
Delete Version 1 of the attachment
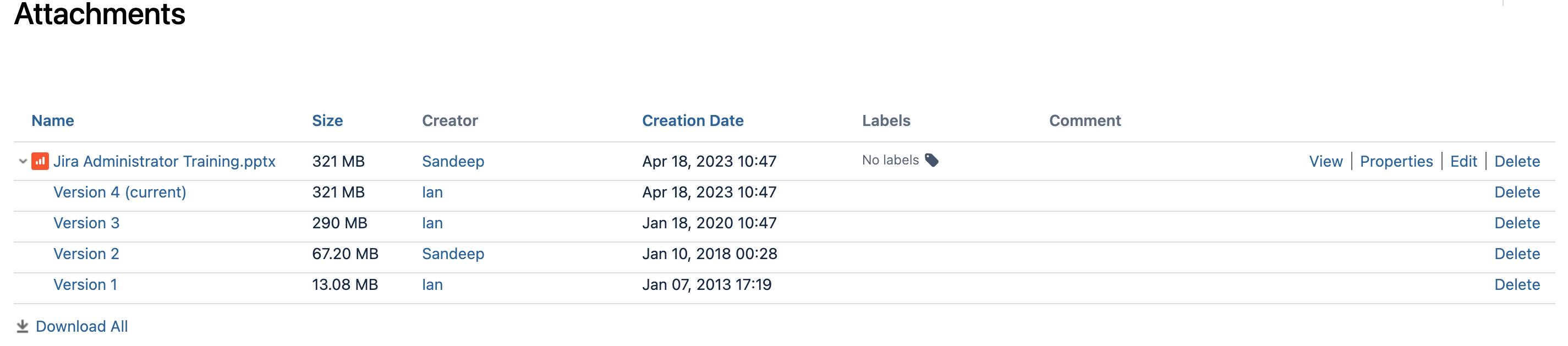pyautogui.click(x=1517, y=284)
